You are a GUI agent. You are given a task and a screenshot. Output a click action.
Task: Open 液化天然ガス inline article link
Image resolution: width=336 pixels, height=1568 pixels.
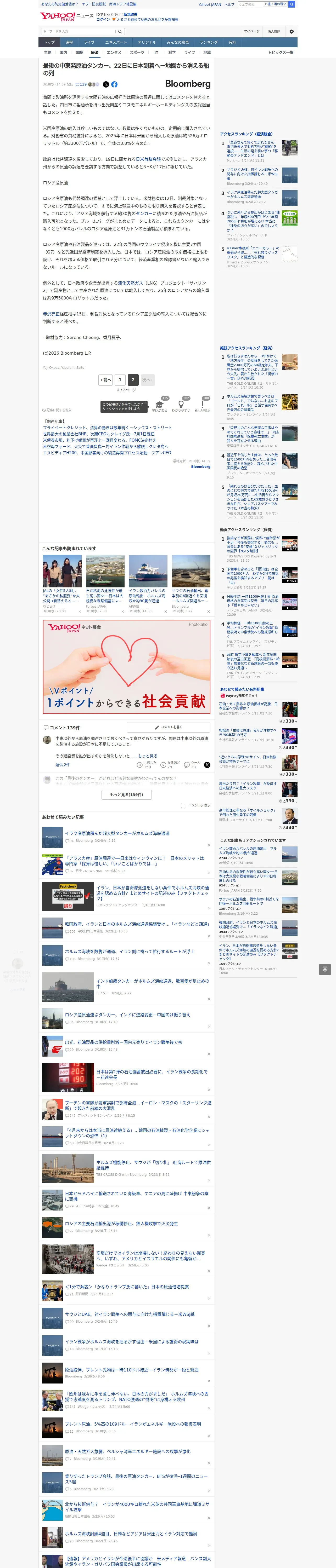pos(131,283)
